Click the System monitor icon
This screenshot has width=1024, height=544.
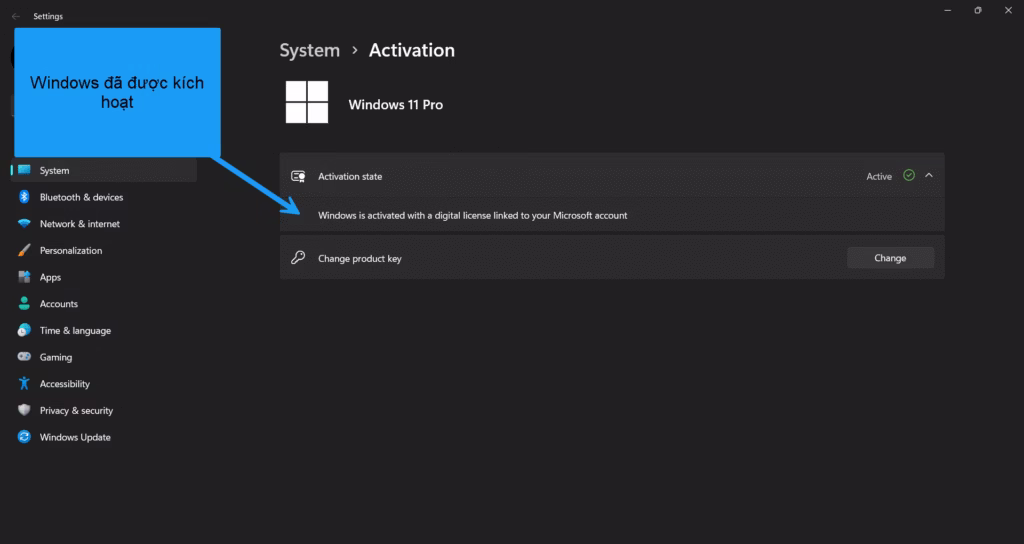point(24,170)
